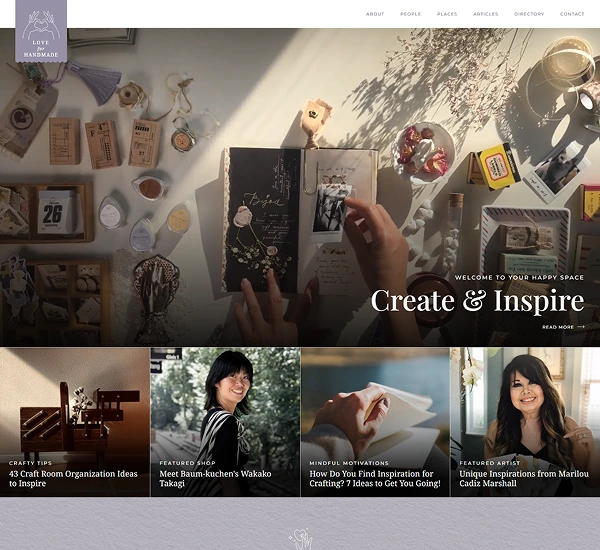Select Places in the navigation bar

(x=447, y=14)
